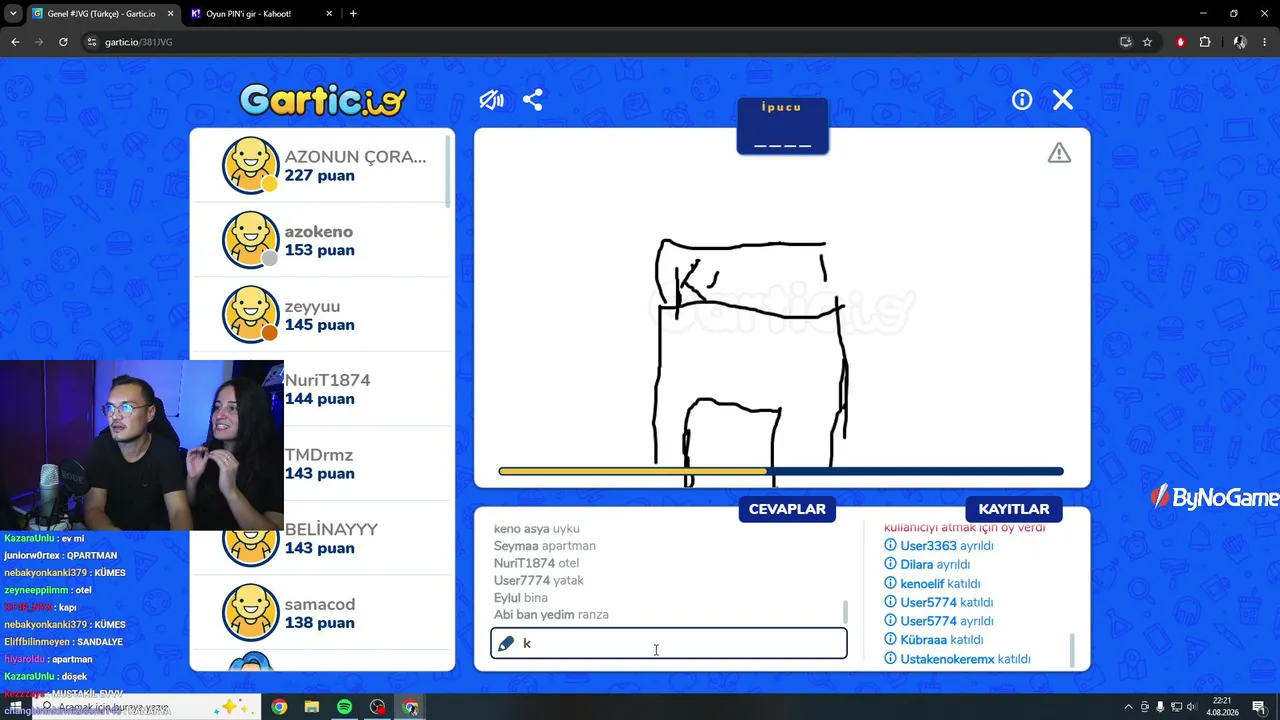Click the player list scrollbar
The image size is (1280, 720).
click(448, 171)
